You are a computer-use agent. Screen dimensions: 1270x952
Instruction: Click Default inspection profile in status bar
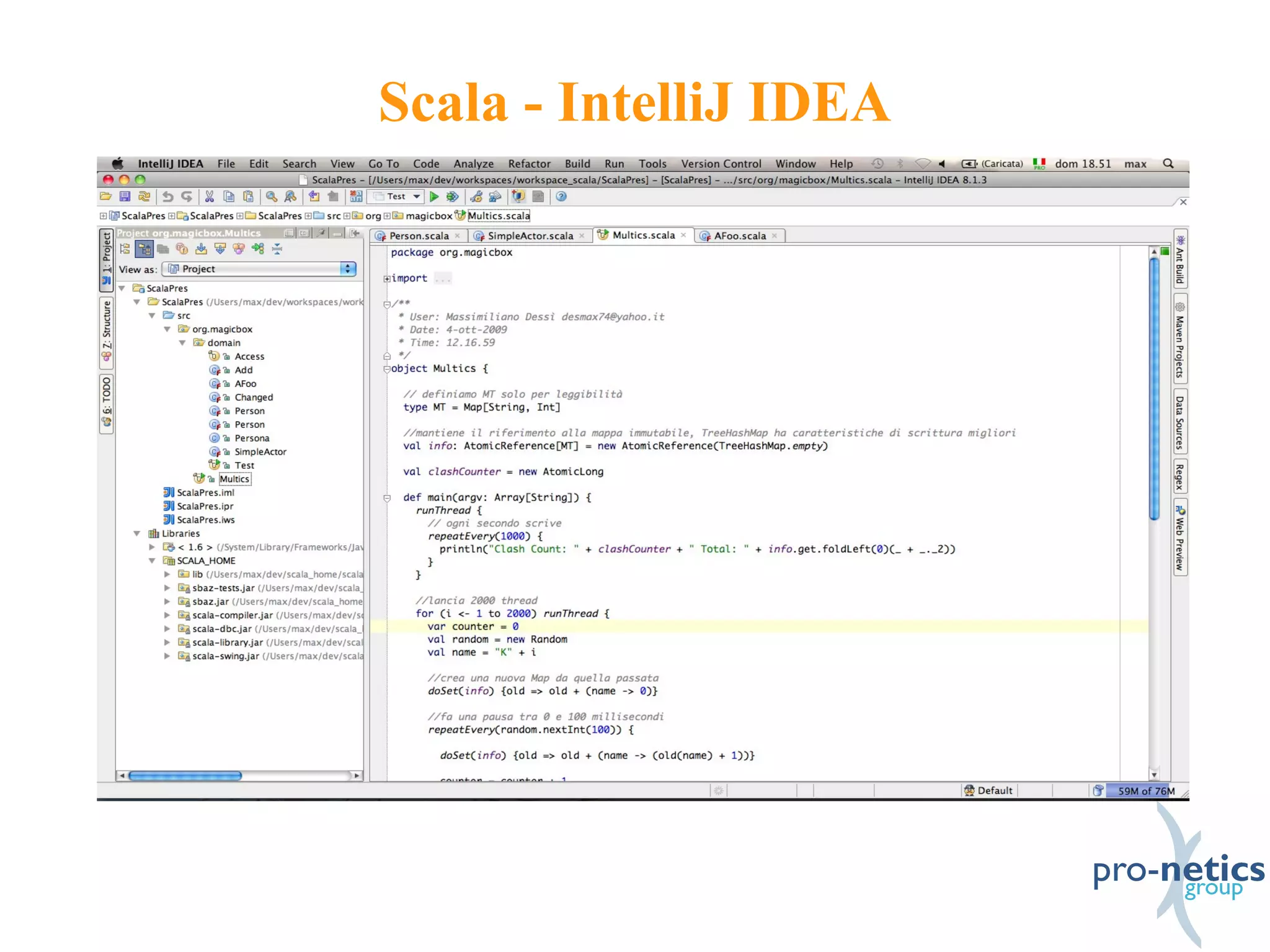point(988,790)
